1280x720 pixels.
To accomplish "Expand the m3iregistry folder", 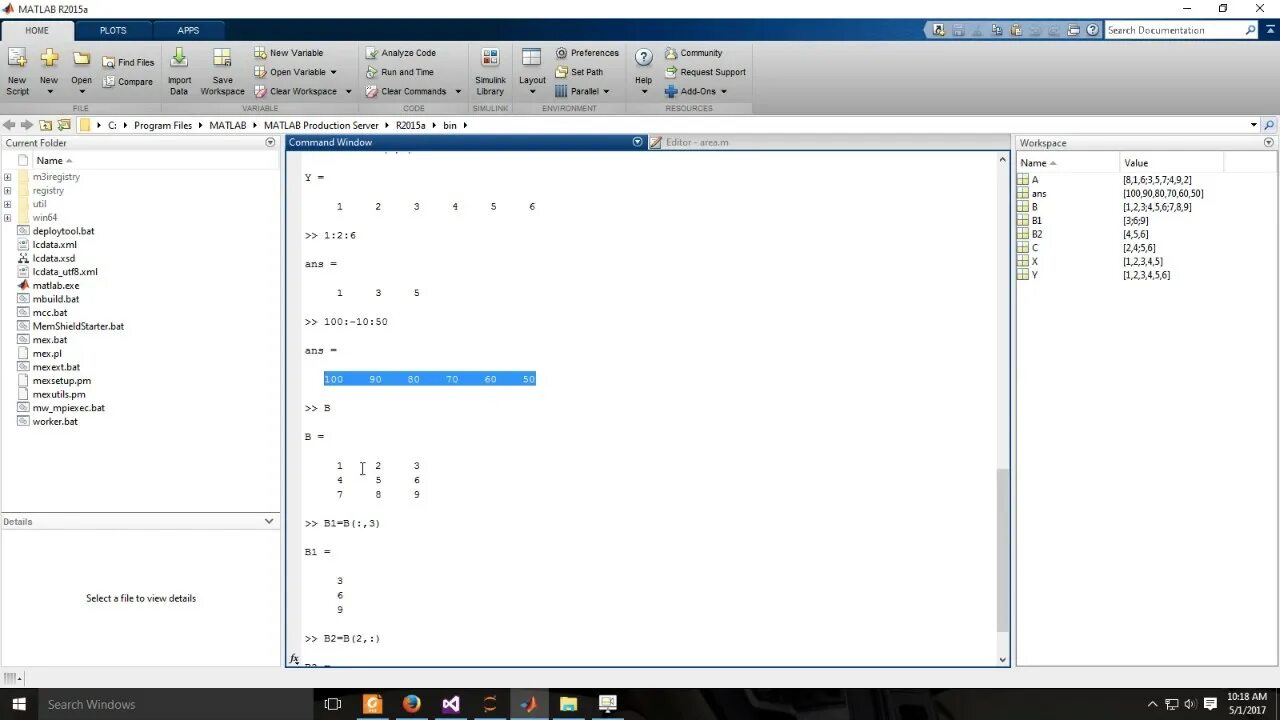I will click(x=8, y=177).
